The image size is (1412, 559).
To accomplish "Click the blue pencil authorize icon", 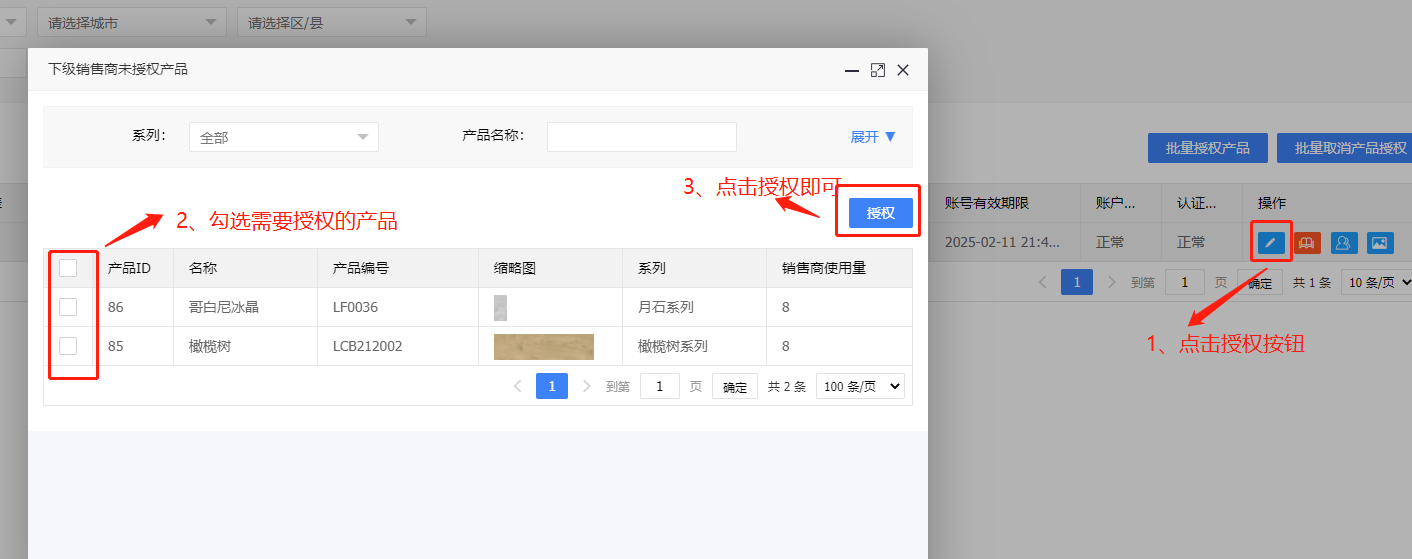I will (1270, 242).
